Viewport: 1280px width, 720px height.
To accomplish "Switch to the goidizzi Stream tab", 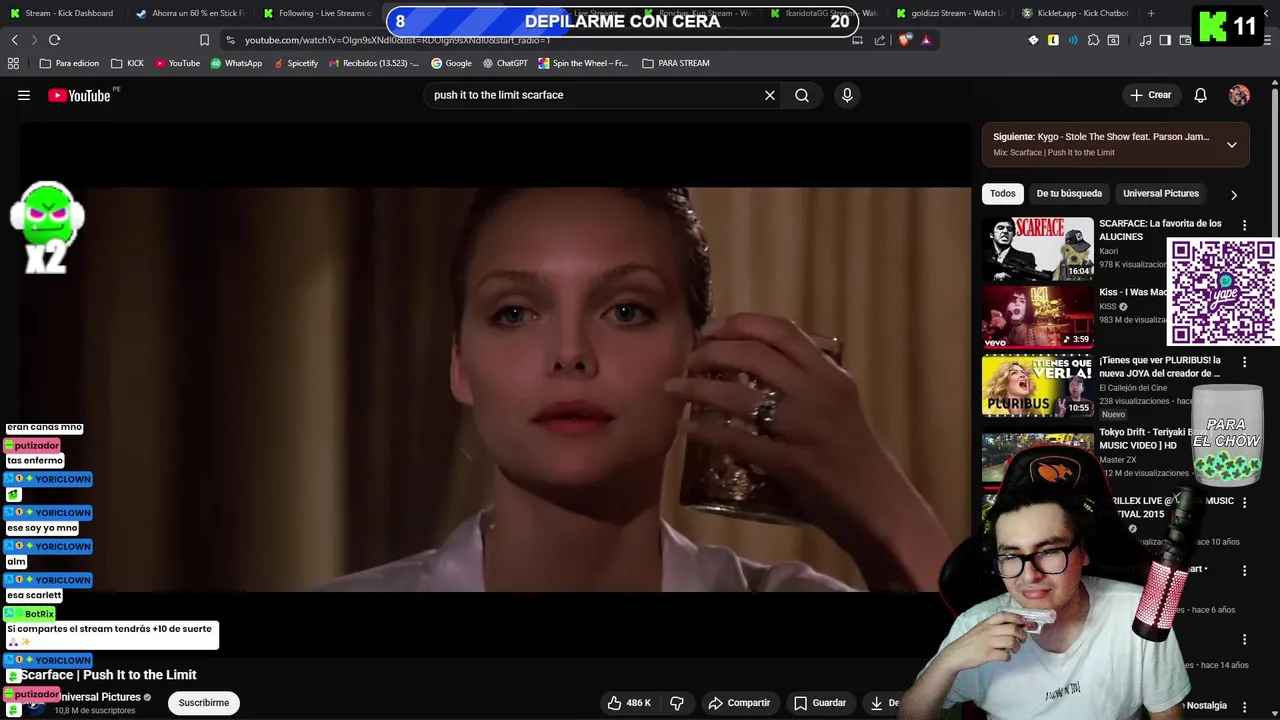I will [950, 13].
